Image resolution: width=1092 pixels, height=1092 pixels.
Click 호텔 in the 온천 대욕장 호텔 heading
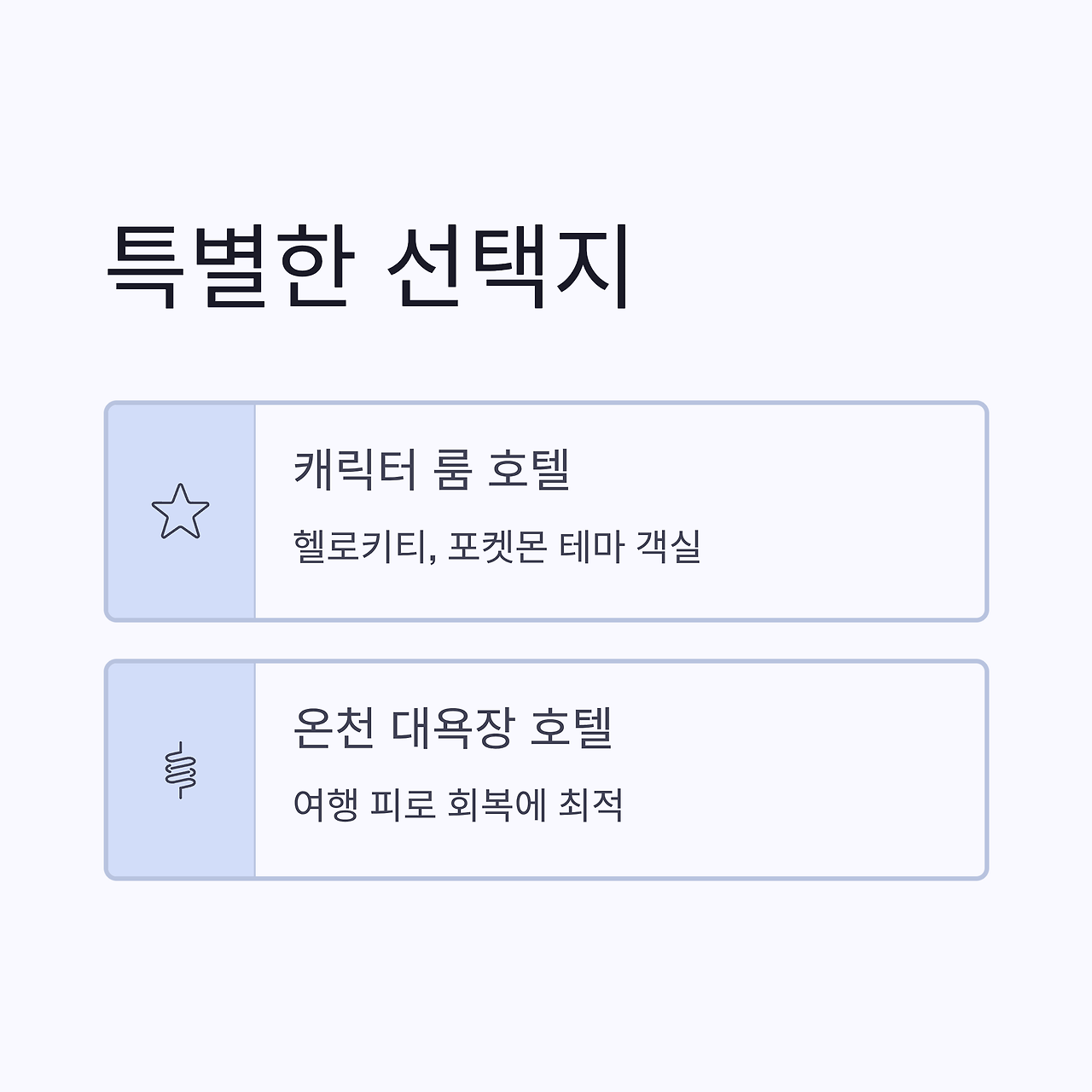coord(572,728)
